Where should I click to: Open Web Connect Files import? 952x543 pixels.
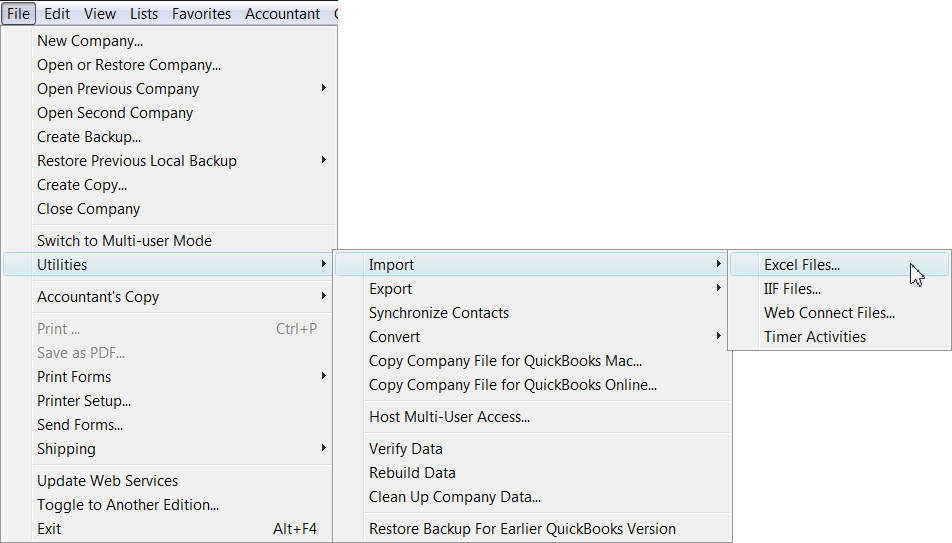click(829, 313)
